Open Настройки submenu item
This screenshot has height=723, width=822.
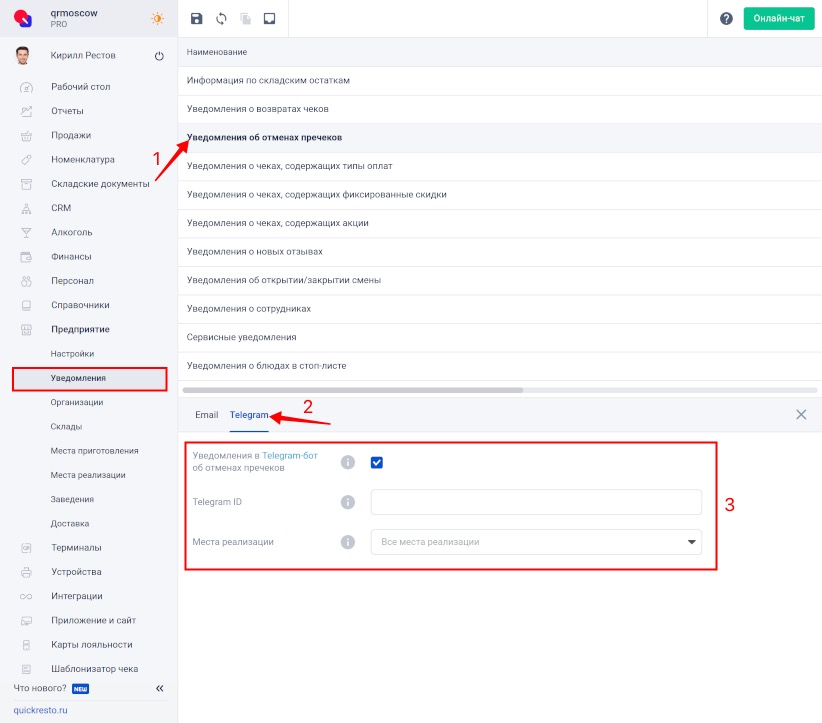click(x=72, y=354)
